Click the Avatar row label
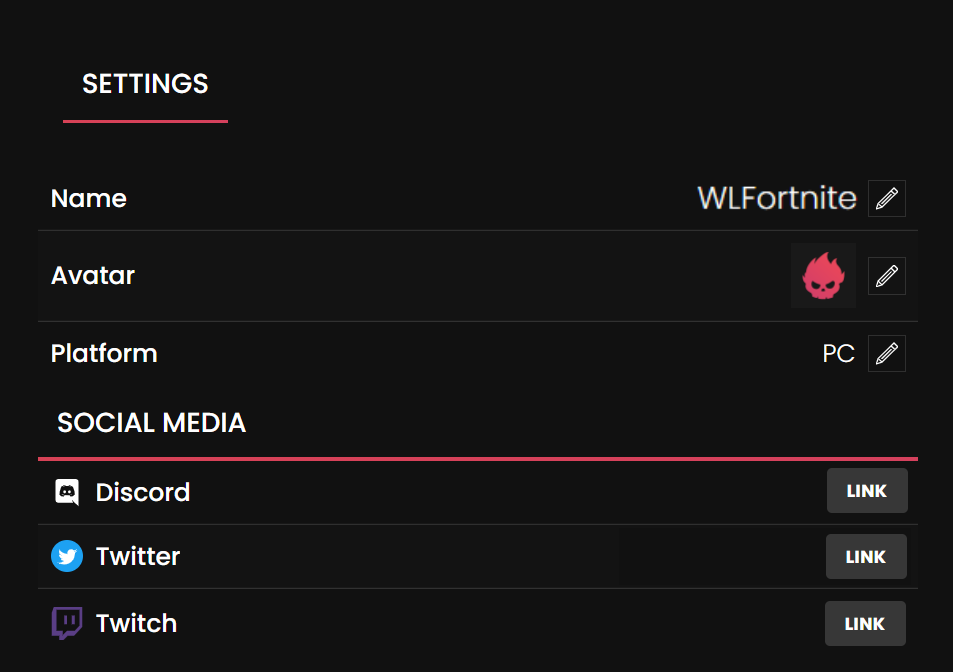The image size is (953, 672). click(x=93, y=275)
